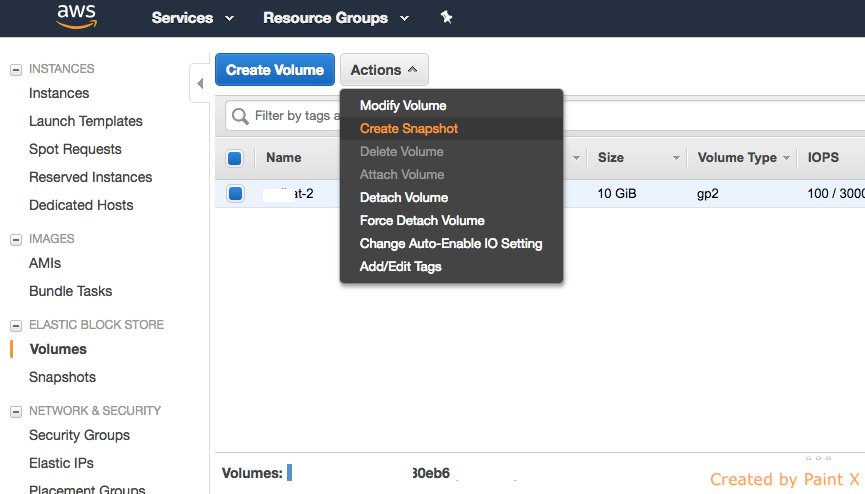Click the Size column sort arrow
Viewport: 865px width, 494px height.
click(x=677, y=158)
